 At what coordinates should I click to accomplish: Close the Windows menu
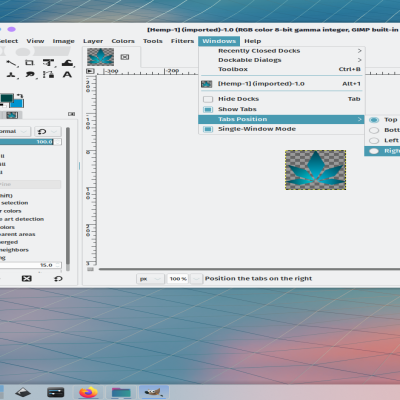[219, 41]
